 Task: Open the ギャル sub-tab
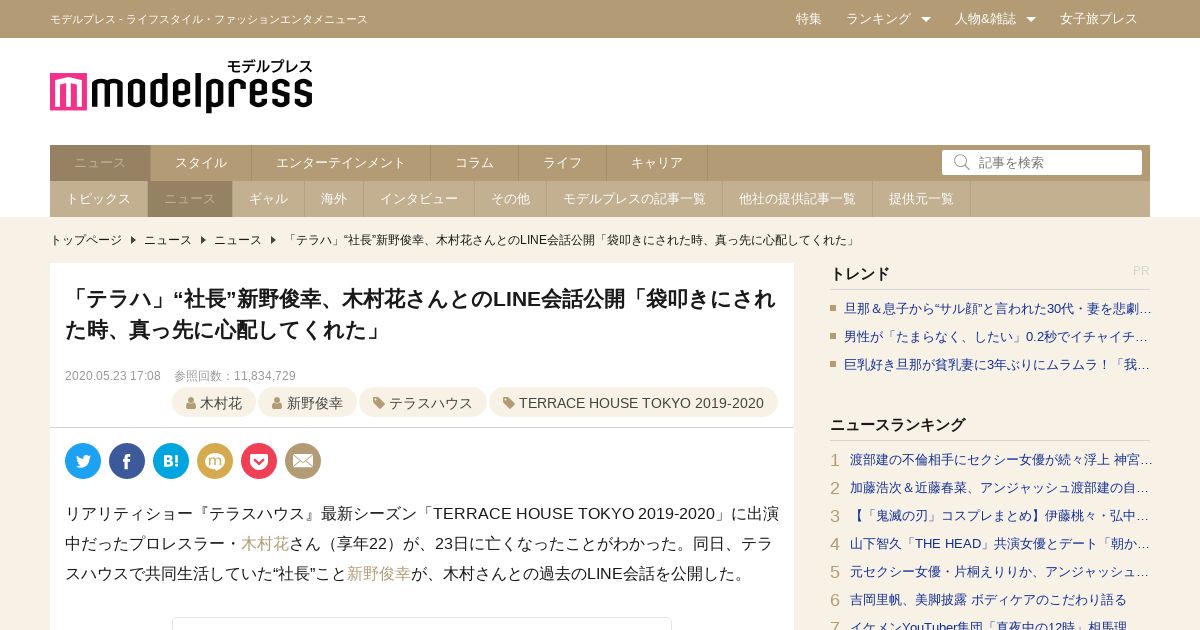click(269, 199)
